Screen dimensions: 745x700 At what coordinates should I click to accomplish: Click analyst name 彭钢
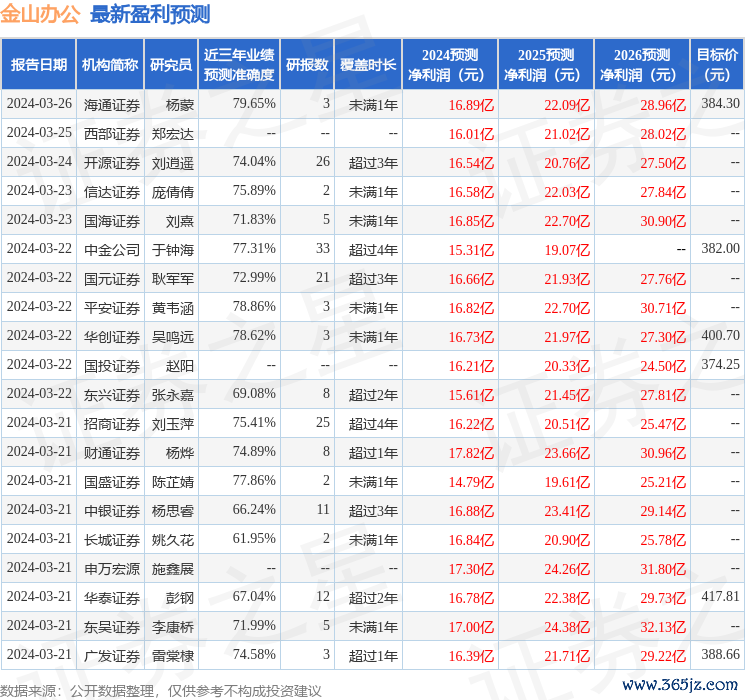pyautogui.click(x=180, y=598)
